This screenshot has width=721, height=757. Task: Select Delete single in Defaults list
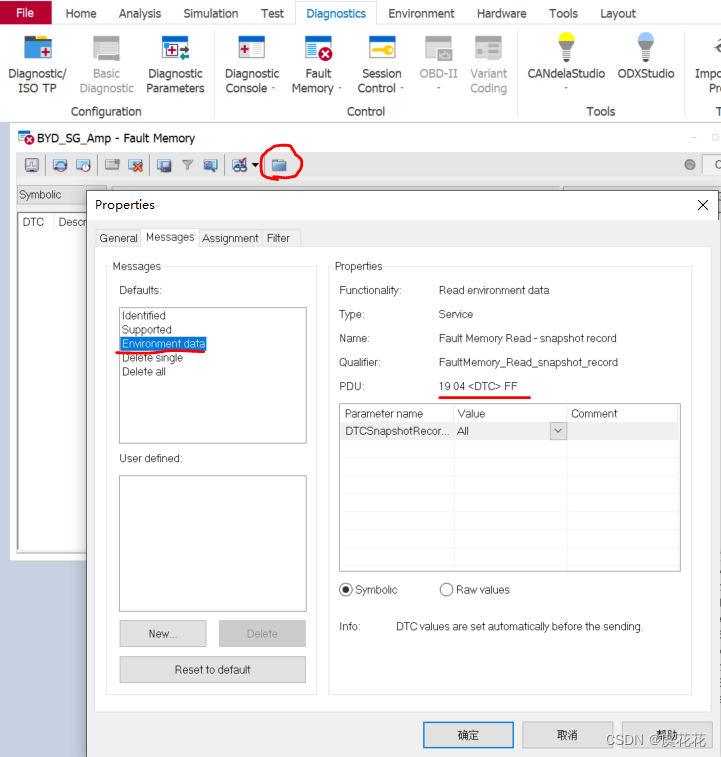pyautogui.click(x=152, y=358)
